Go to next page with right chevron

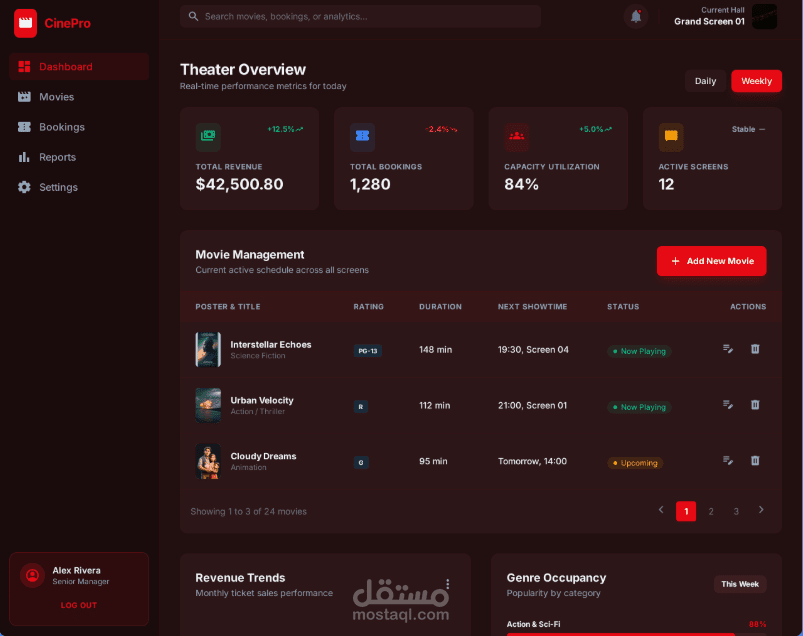click(761, 510)
